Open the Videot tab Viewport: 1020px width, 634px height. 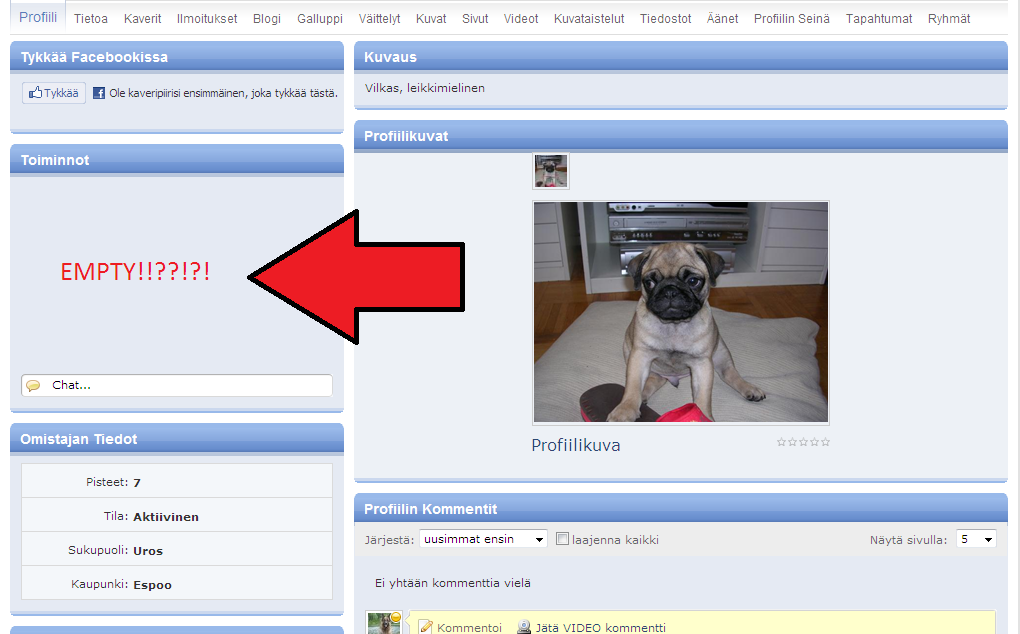click(520, 19)
